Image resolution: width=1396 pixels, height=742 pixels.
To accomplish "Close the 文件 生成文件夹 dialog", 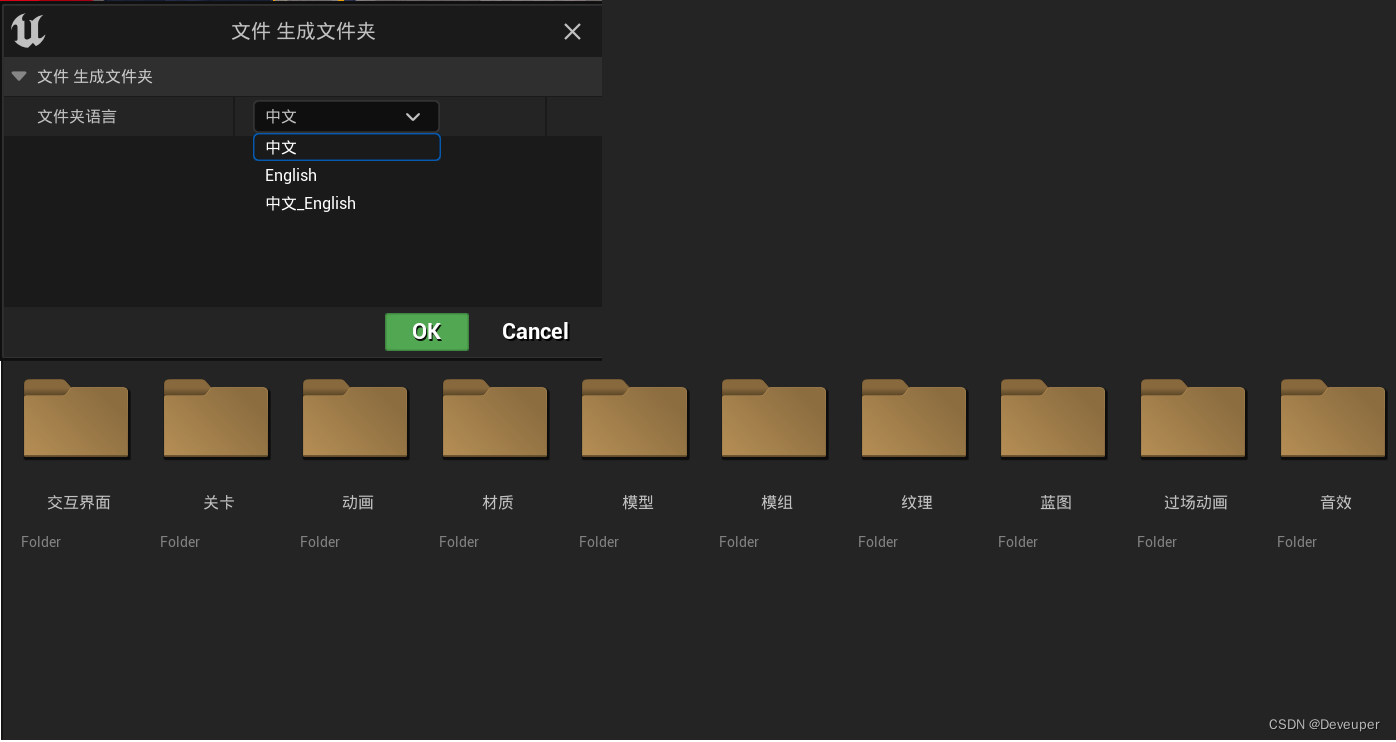I will pyautogui.click(x=572, y=32).
